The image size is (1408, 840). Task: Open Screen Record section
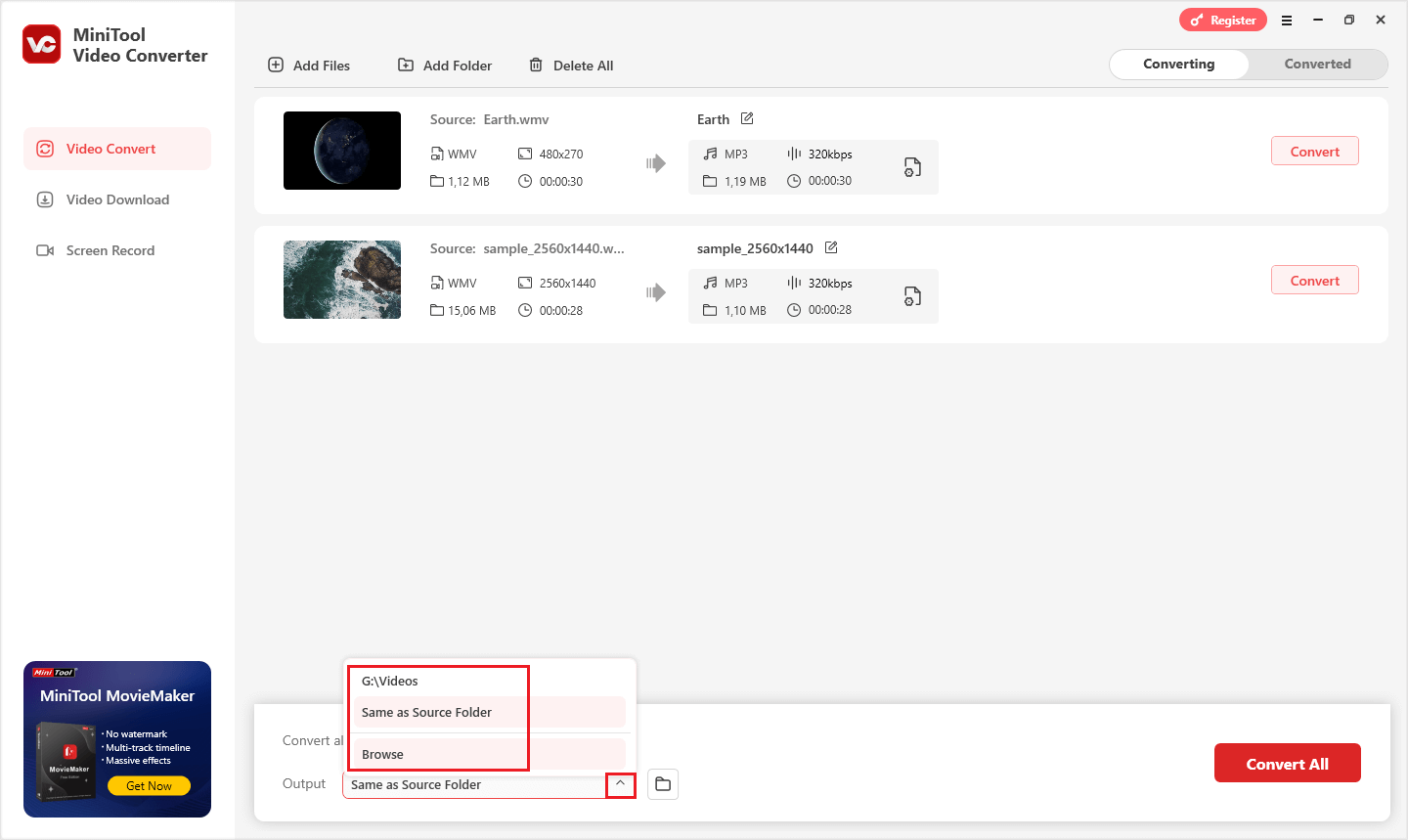[x=117, y=250]
